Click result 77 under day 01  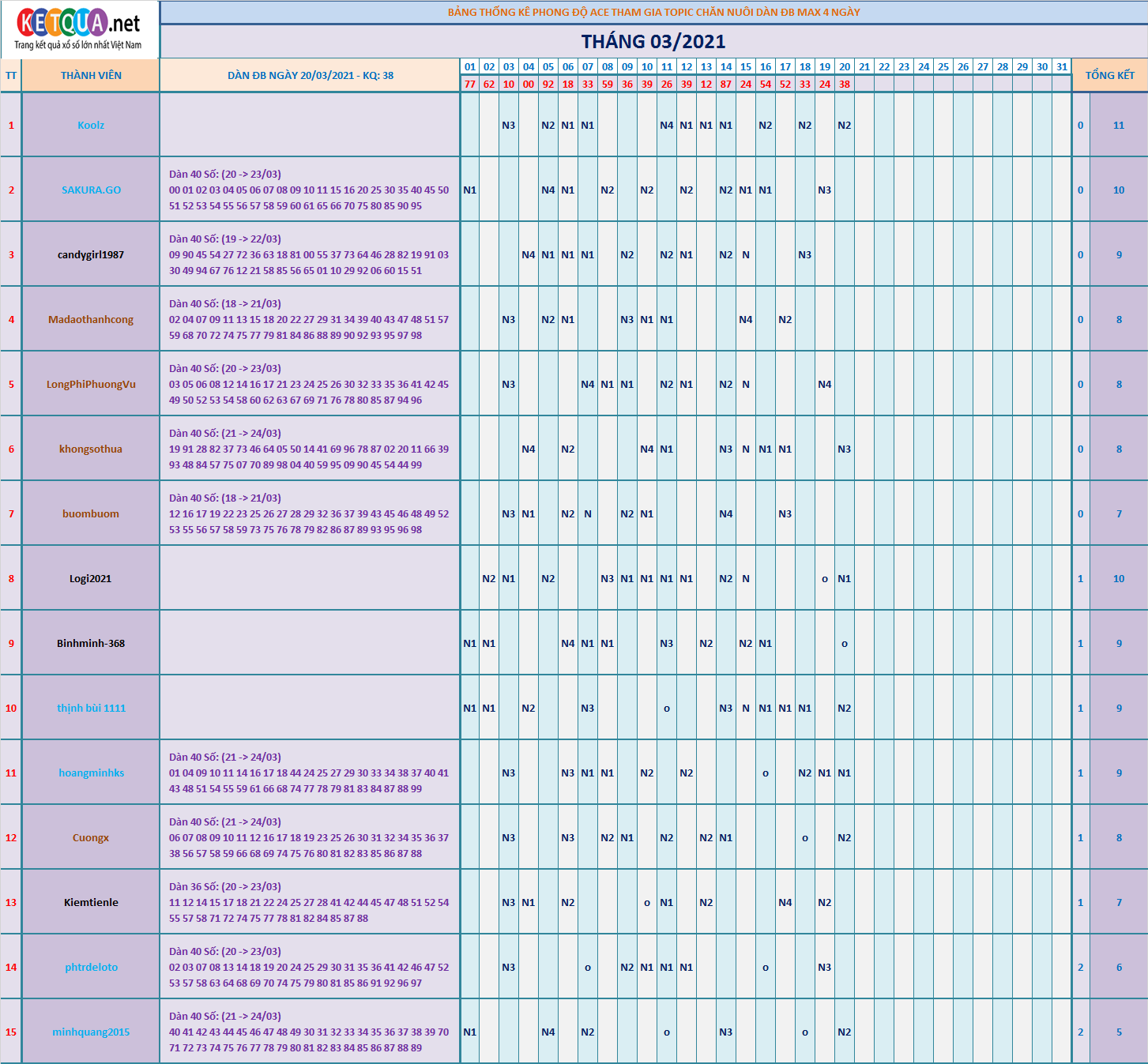click(x=470, y=84)
